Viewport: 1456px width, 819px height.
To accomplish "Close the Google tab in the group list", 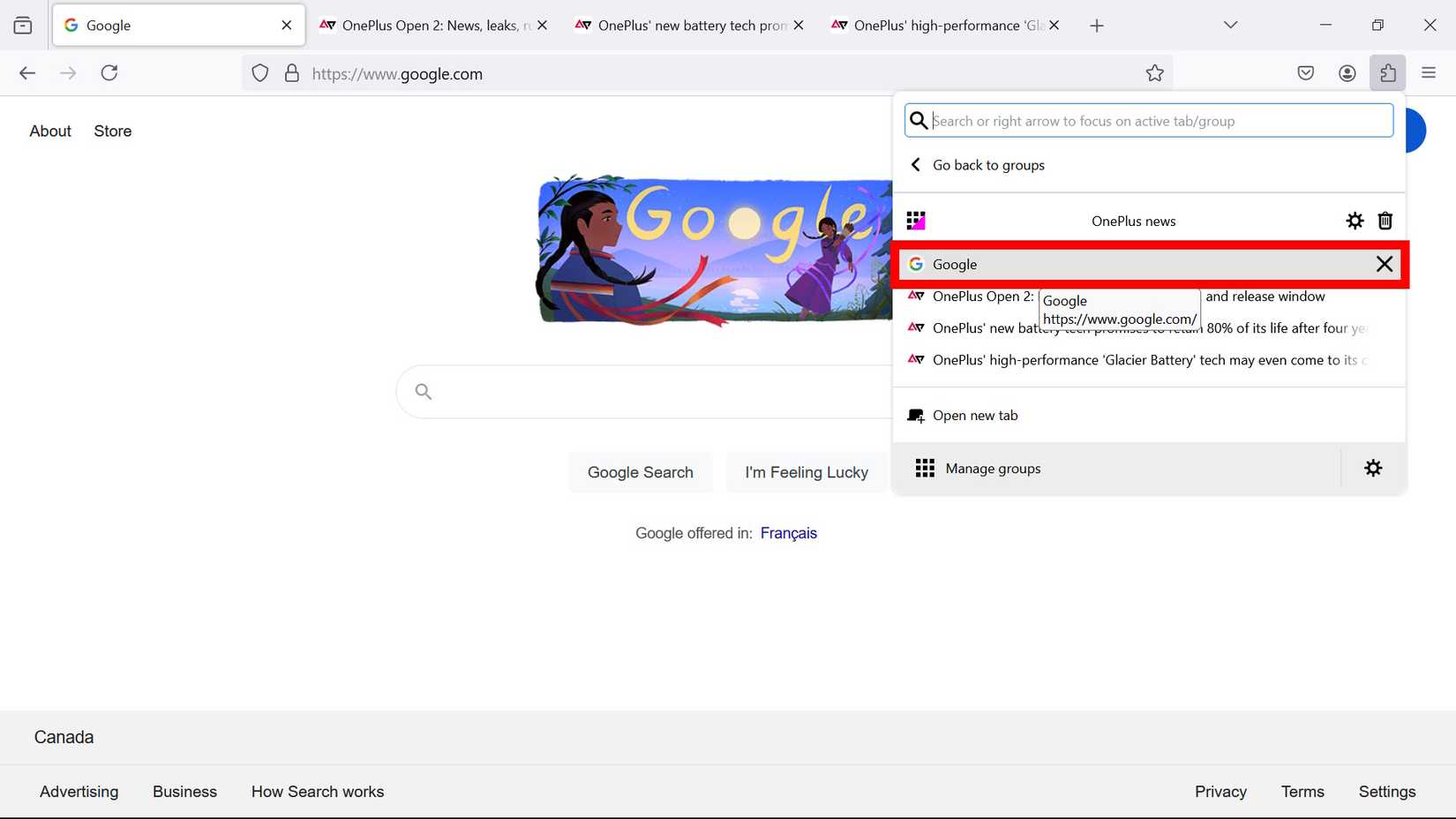I will [x=1384, y=264].
